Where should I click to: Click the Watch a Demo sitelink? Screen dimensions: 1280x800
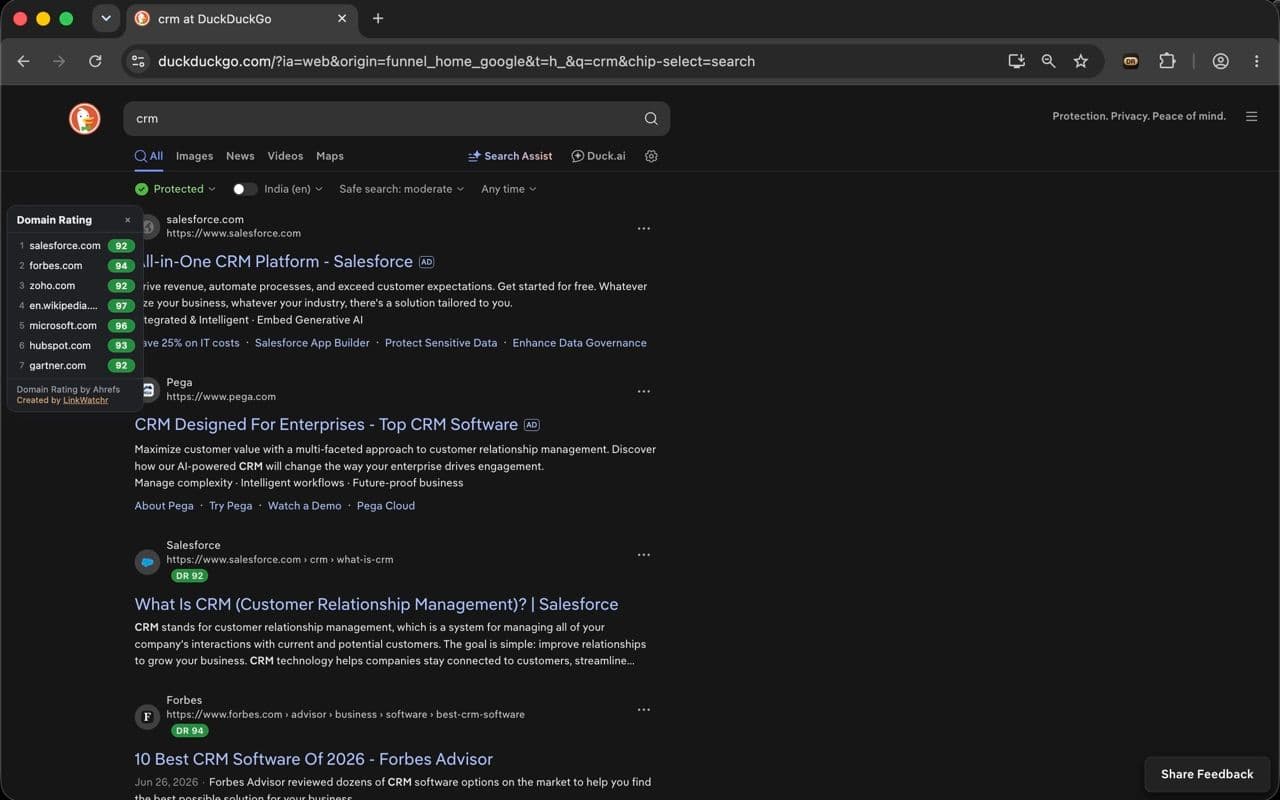click(x=305, y=506)
